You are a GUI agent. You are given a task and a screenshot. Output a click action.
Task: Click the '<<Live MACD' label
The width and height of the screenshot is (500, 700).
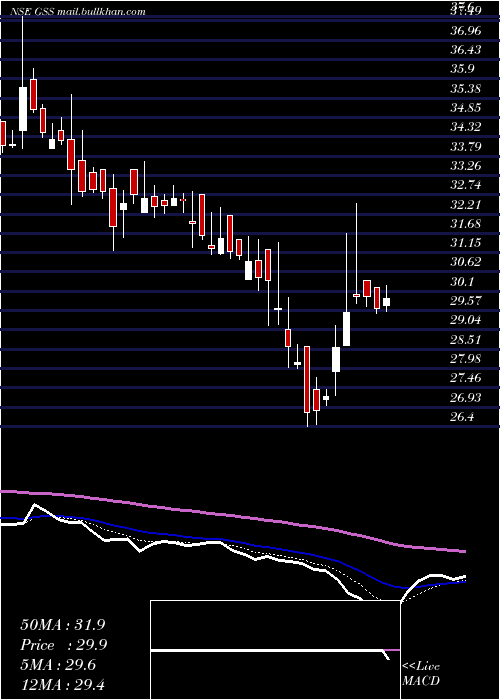(421, 674)
